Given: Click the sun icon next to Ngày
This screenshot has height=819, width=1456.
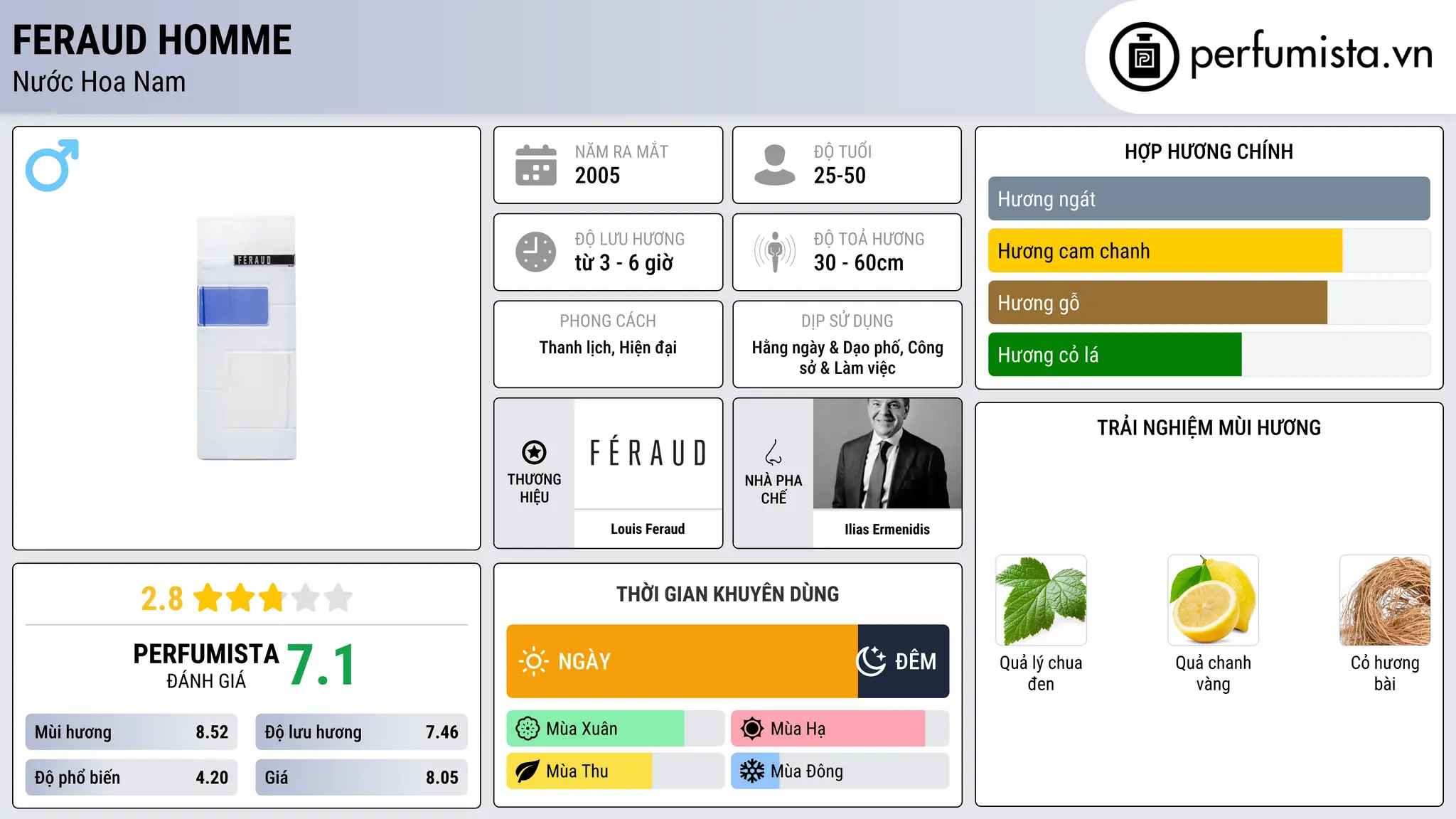Looking at the screenshot, I should pos(533,661).
